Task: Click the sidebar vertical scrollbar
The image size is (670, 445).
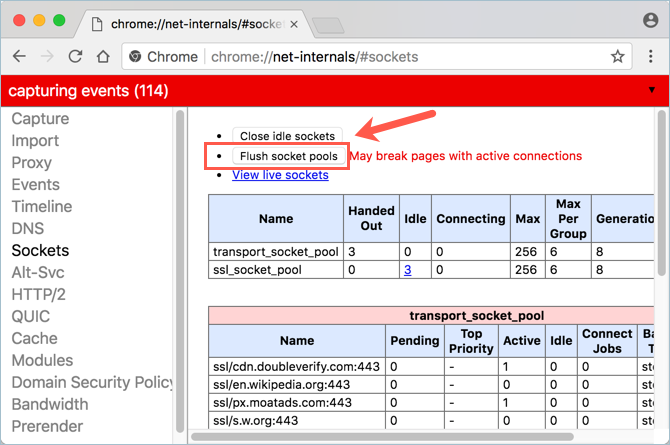Action: (180, 250)
